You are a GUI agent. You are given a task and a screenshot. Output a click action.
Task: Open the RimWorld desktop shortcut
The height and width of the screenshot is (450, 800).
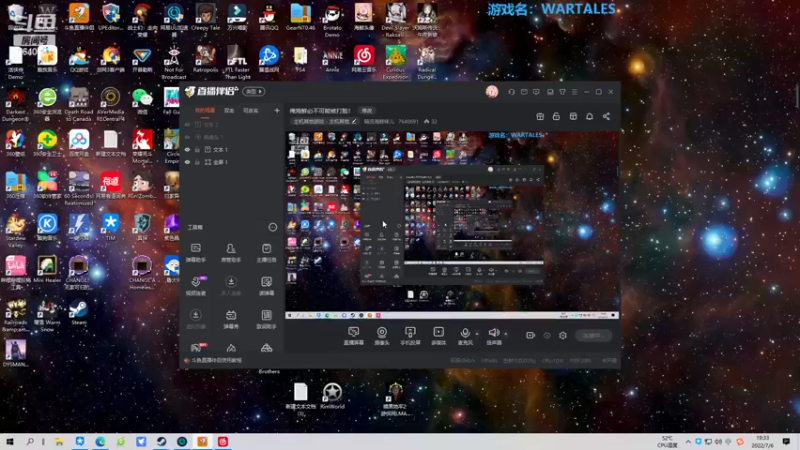[332, 395]
